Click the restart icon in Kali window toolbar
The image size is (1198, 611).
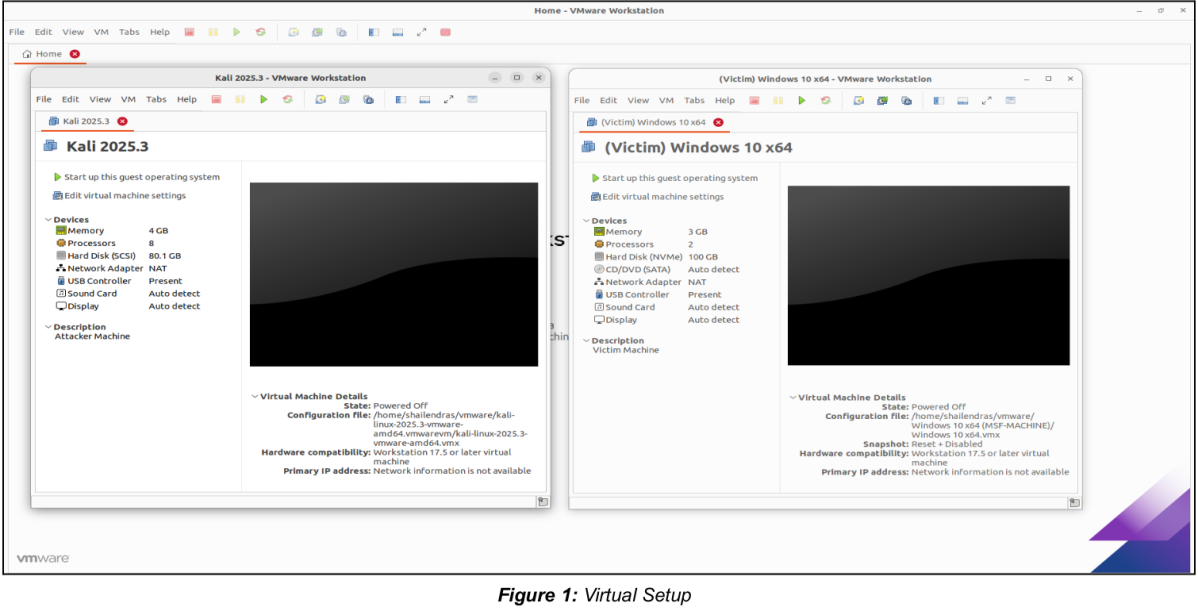tap(287, 99)
